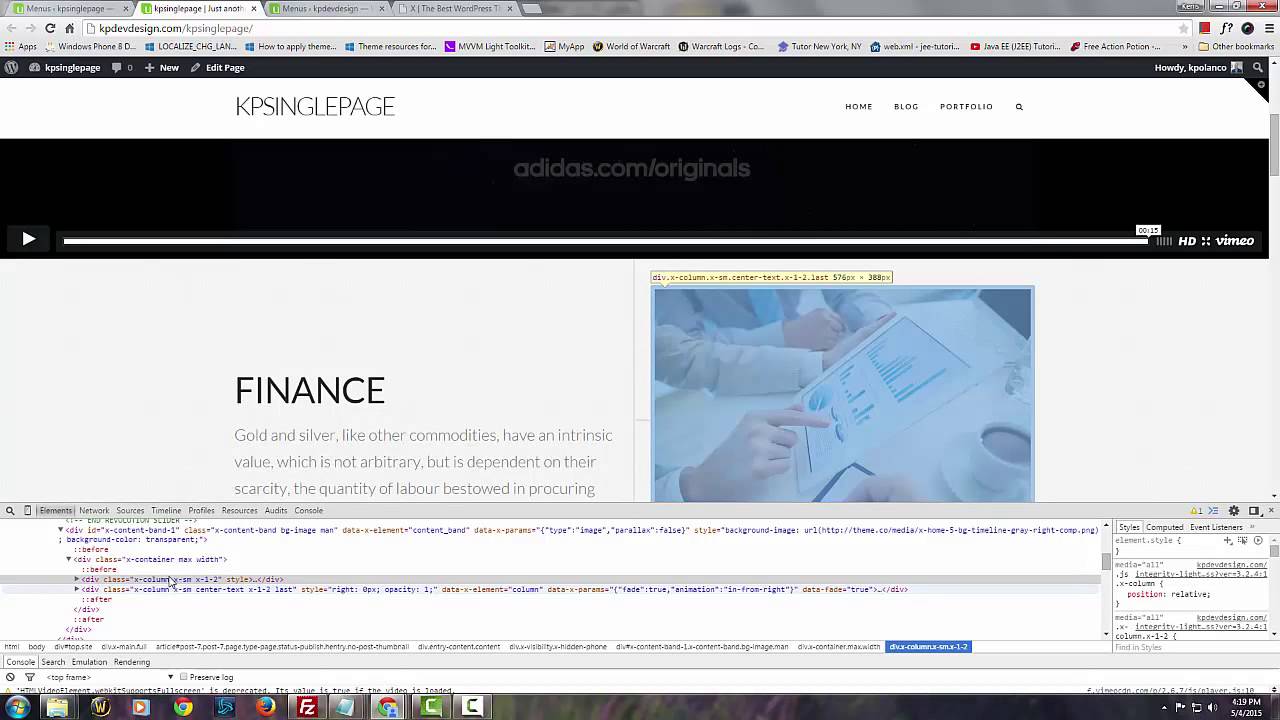
Task: Toggle DevTools drawer icon
Action: pyautogui.click(x=1214, y=511)
